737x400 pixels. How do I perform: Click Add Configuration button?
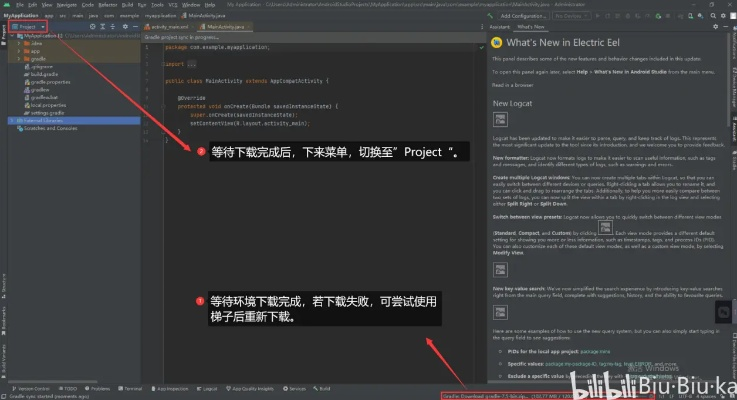(523, 16)
